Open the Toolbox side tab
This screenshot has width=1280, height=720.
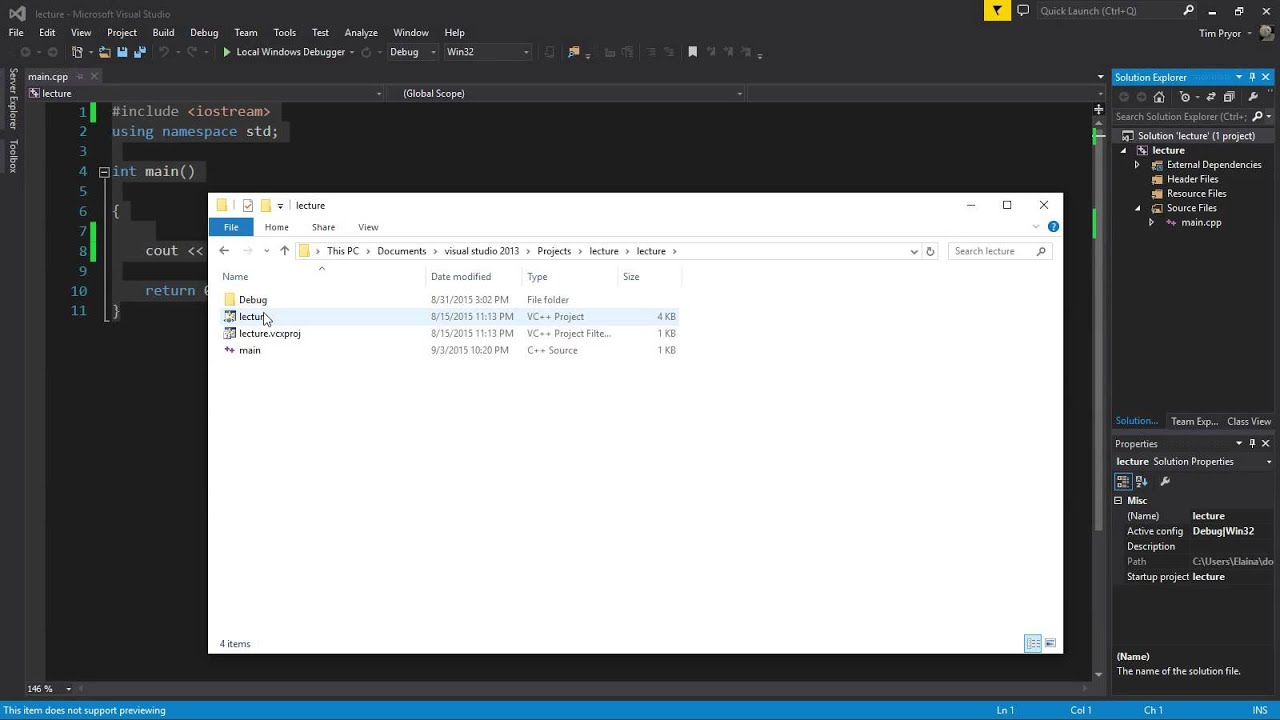tap(13, 156)
